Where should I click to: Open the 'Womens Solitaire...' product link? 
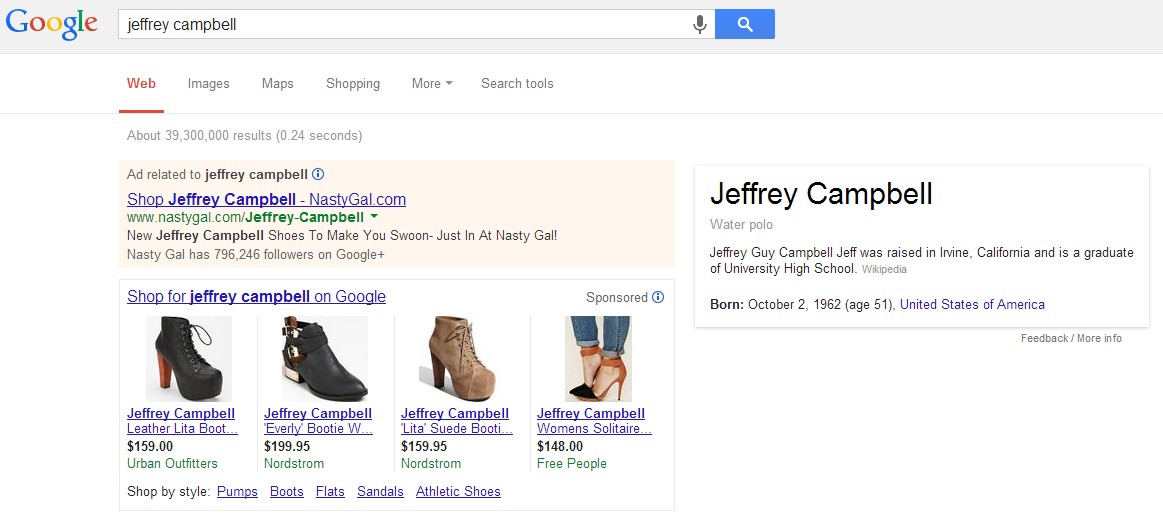(x=594, y=429)
